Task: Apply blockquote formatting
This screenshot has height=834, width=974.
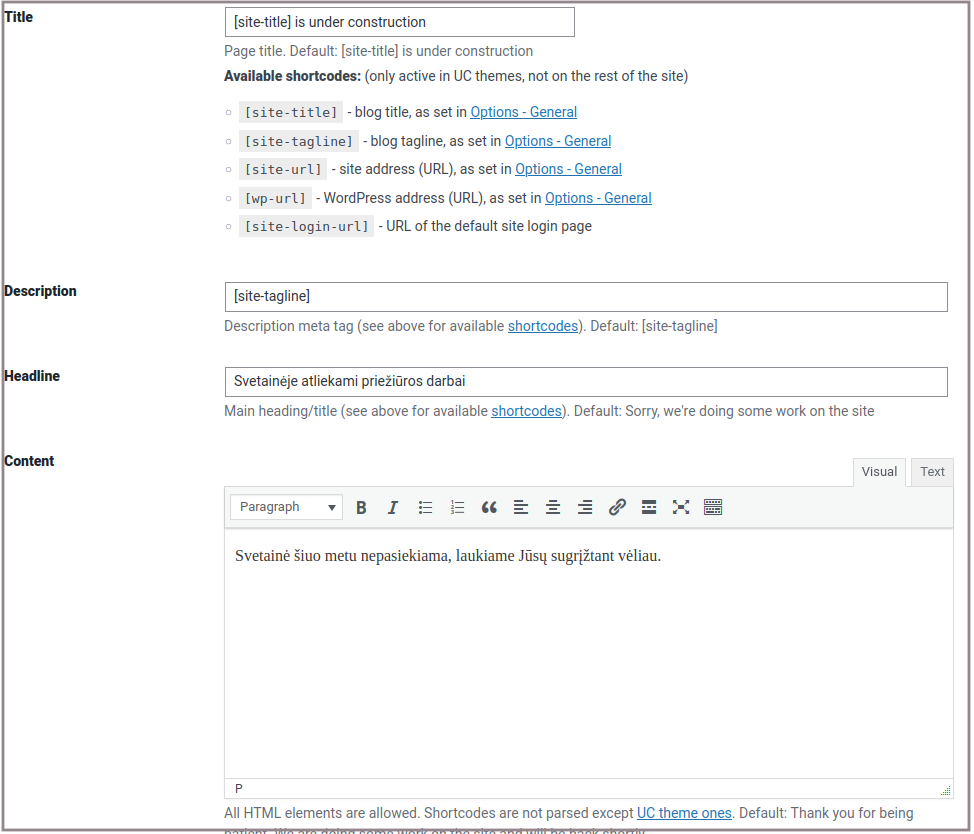Action: (x=489, y=508)
